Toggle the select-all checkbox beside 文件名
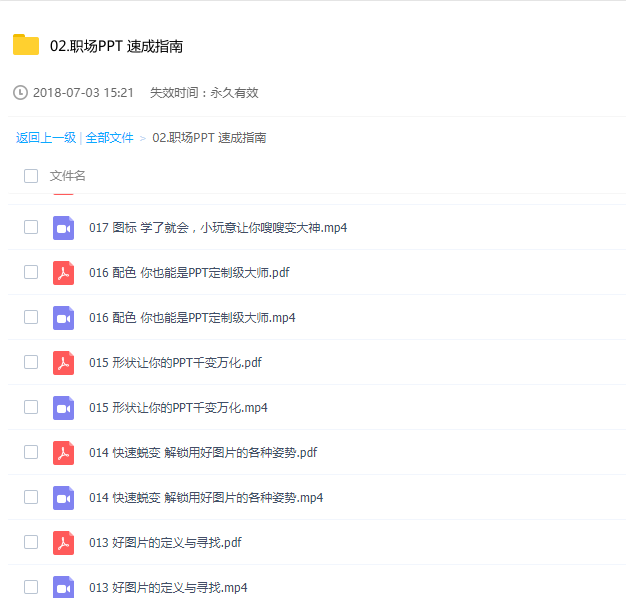The height and width of the screenshot is (598, 626). [31, 176]
